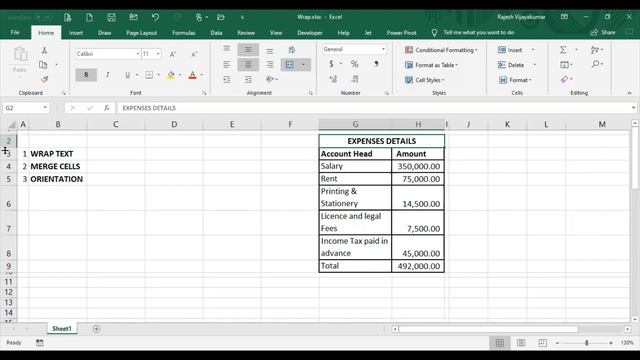Open Cell Styles dropdown
This screenshot has height=360, width=640.
(x=424, y=80)
